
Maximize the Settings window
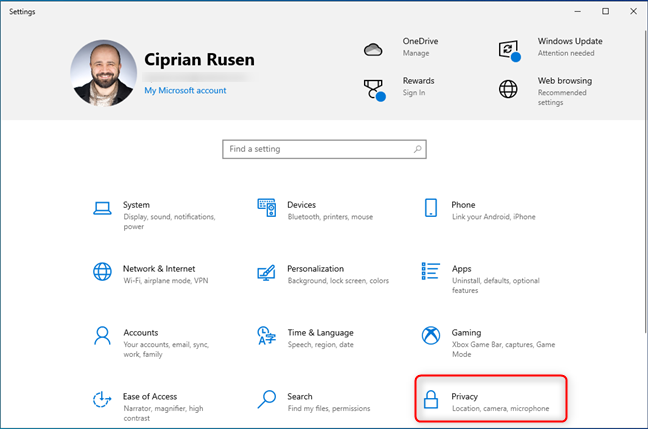point(605,12)
